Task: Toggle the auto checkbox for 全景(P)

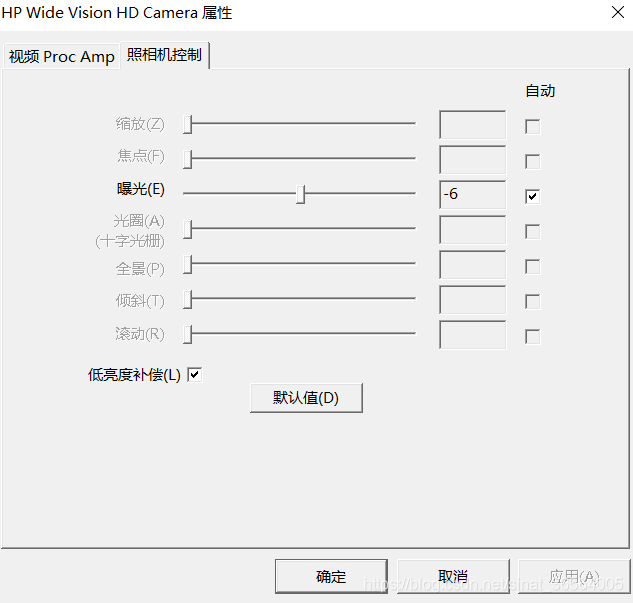Action: point(532,266)
